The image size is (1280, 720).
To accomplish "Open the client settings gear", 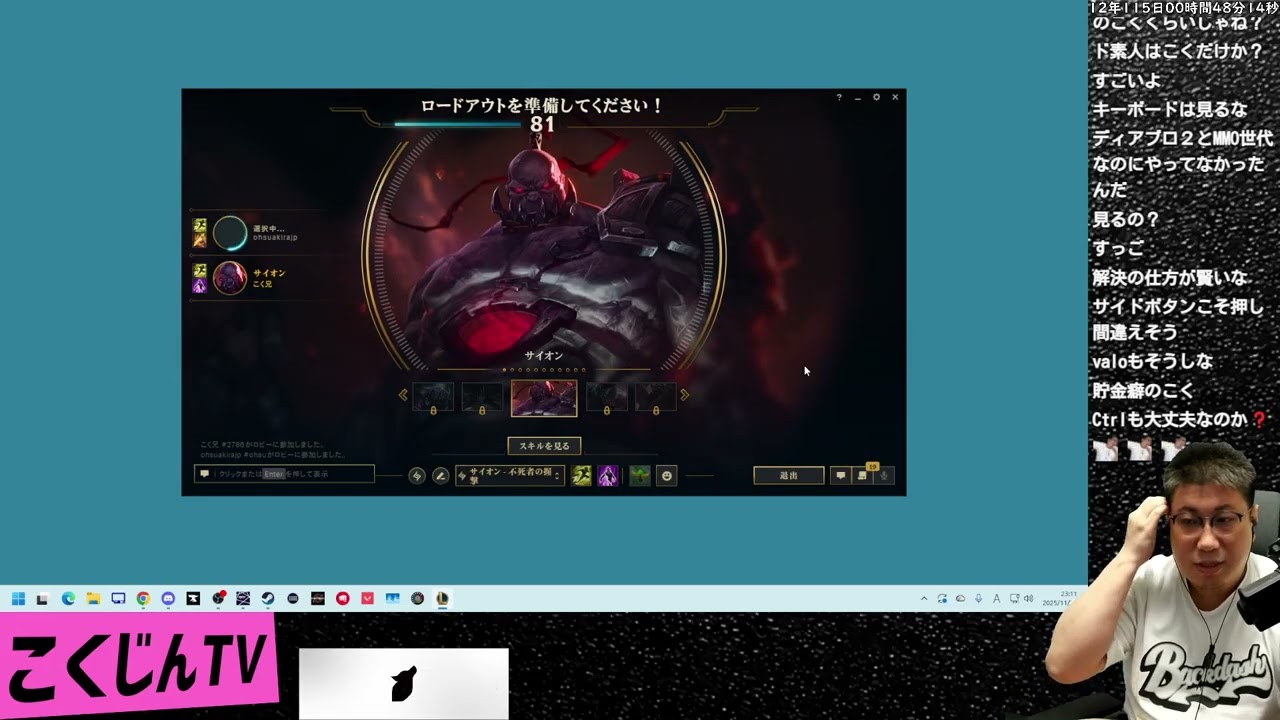I will click(876, 97).
